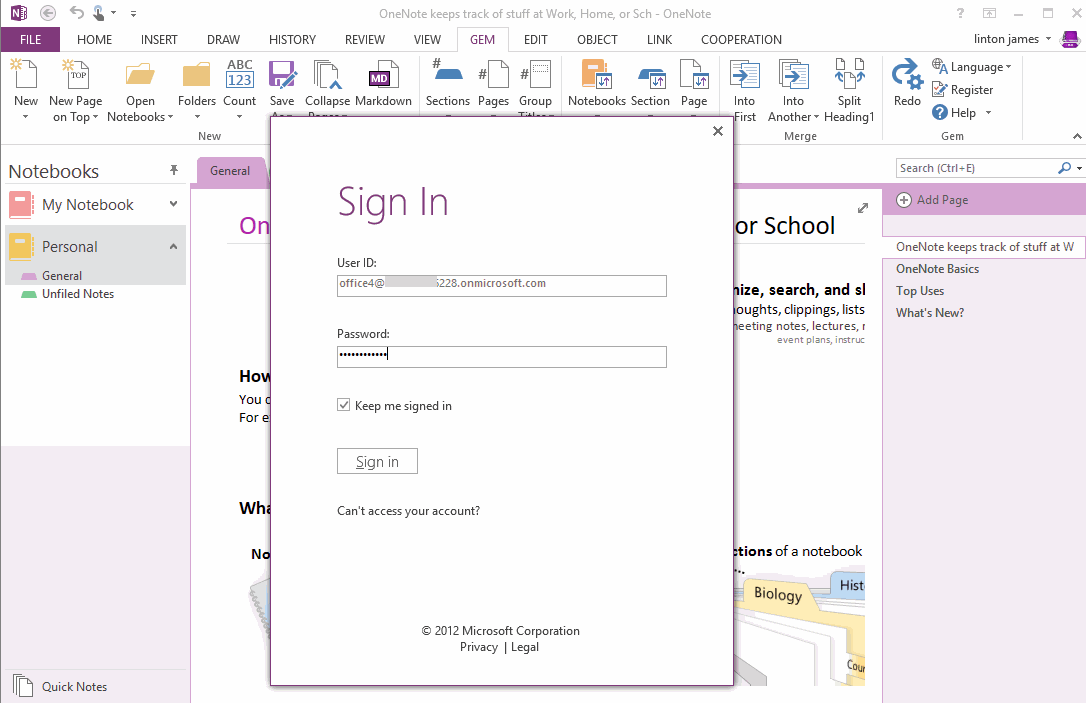Open Customize Quick Access Toolbar dropdown
Image resolution: width=1086 pixels, height=703 pixels.
tap(133, 13)
